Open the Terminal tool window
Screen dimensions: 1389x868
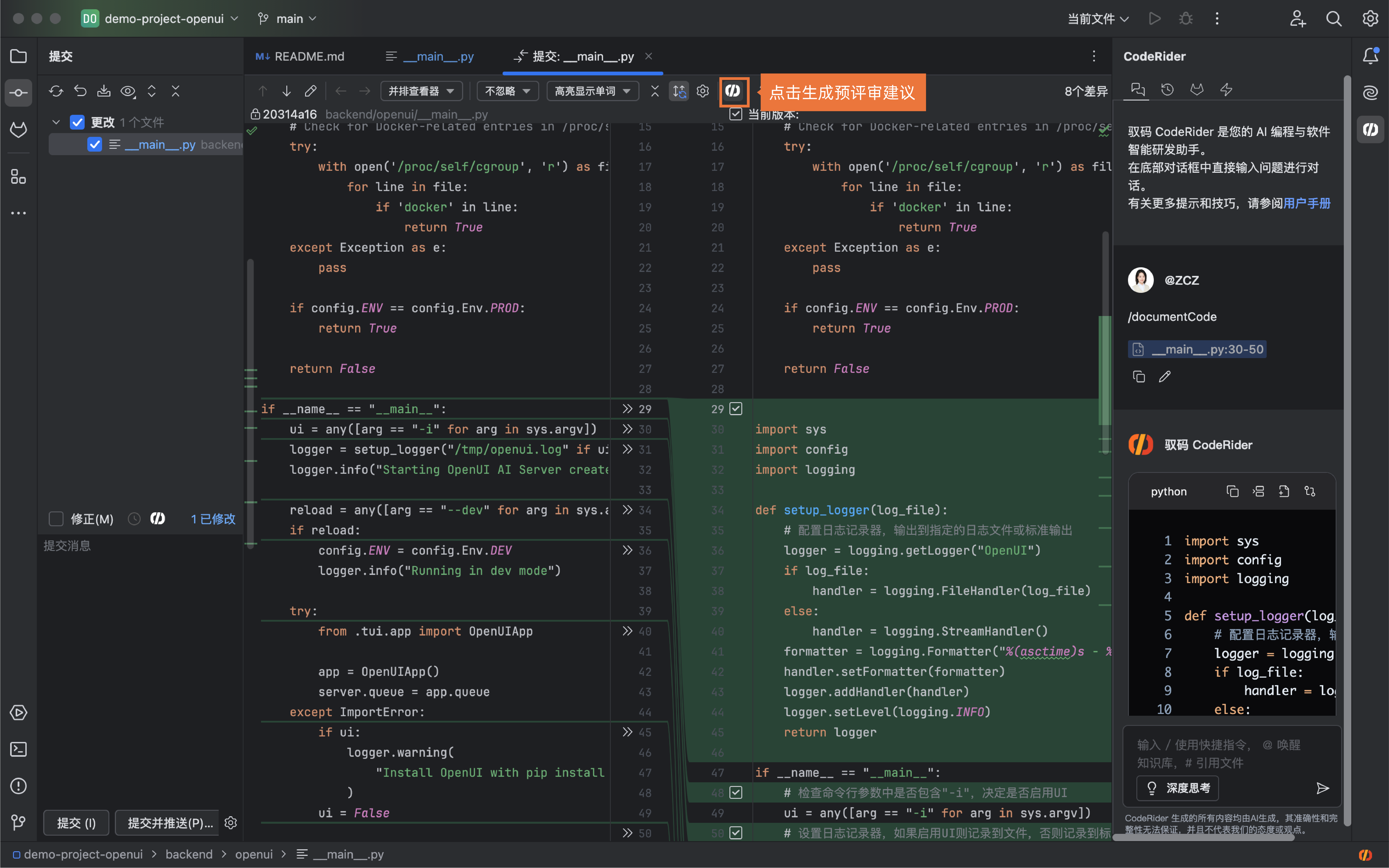(x=18, y=749)
